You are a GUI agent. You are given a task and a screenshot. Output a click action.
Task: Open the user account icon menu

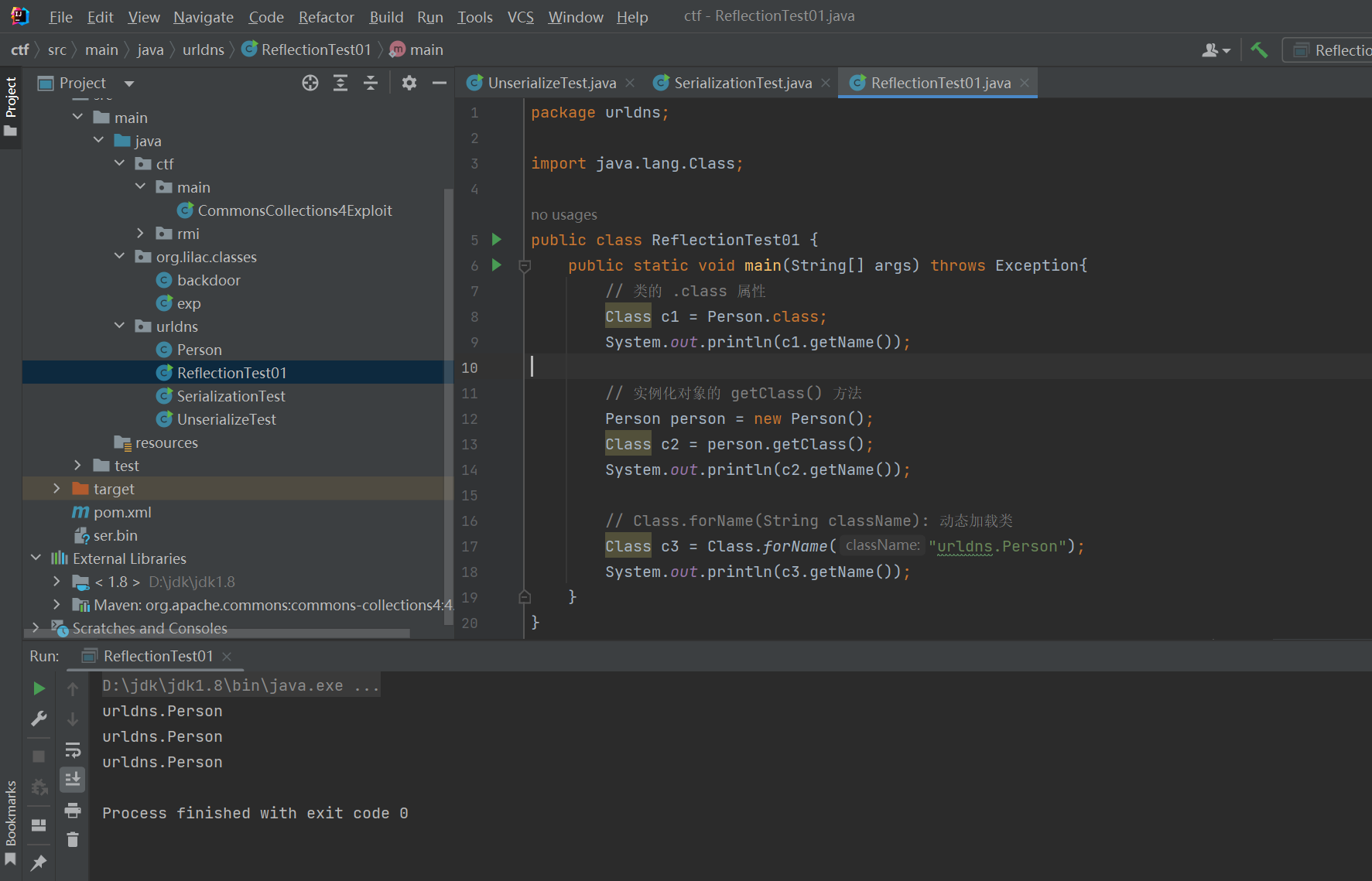[1216, 50]
